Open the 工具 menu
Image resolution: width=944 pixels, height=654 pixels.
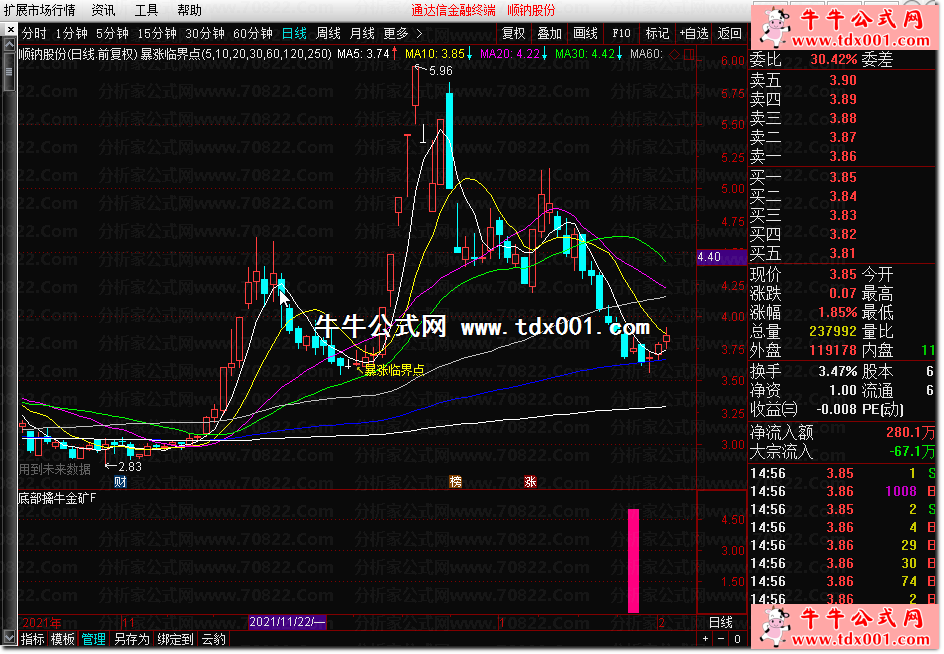click(146, 10)
